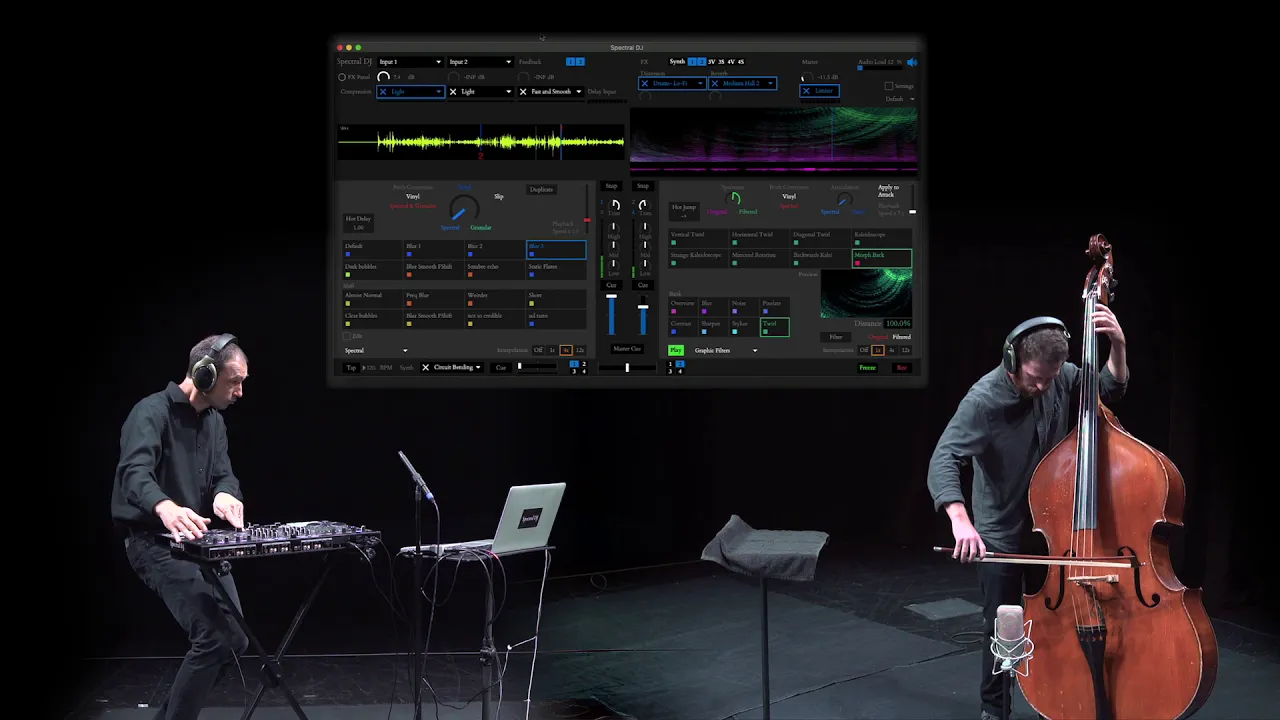Click the X icon beside Medium Hall reverb
The width and height of the screenshot is (1280, 720).
715,83
